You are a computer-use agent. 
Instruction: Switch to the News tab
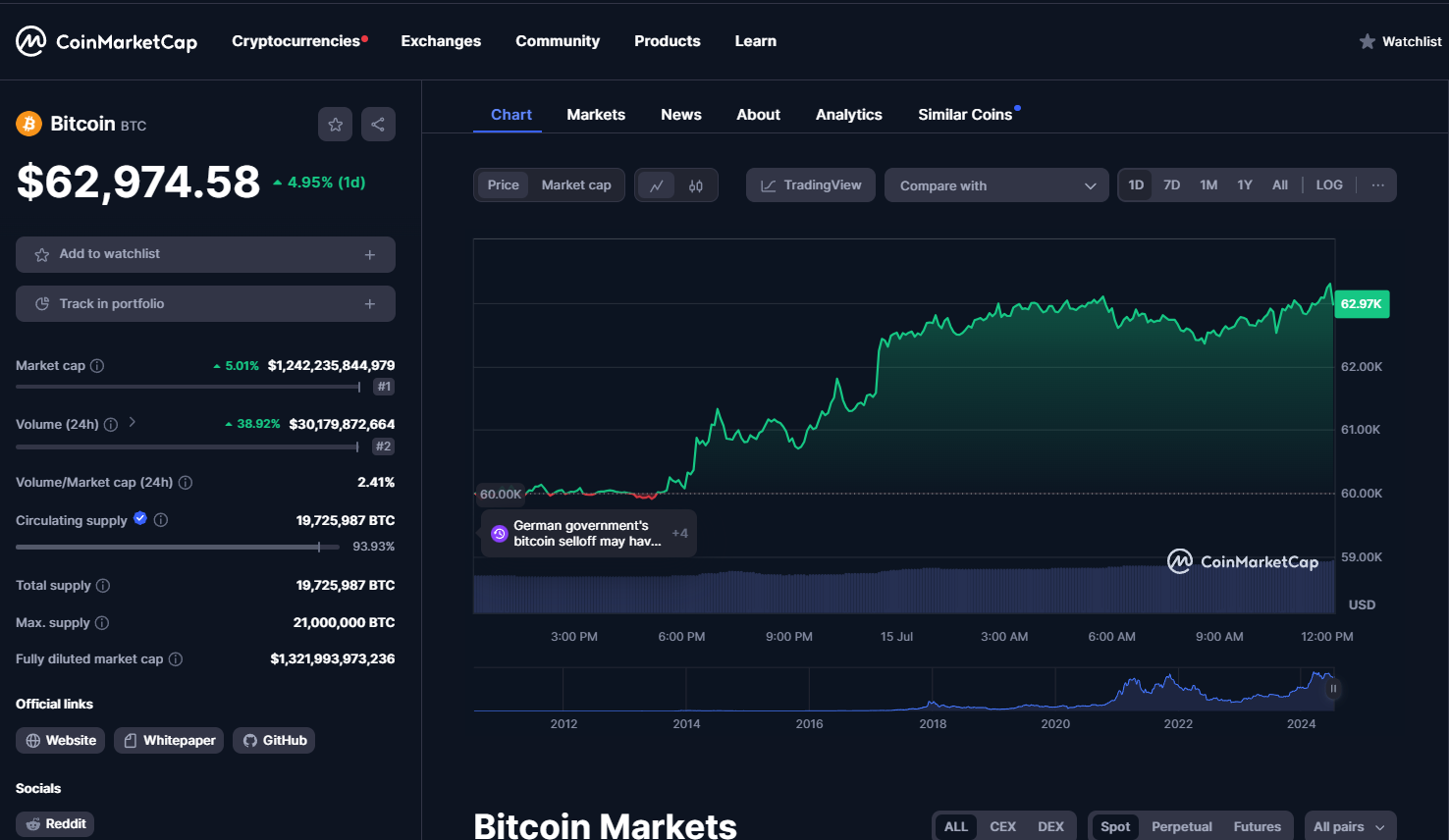click(x=681, y=115)
